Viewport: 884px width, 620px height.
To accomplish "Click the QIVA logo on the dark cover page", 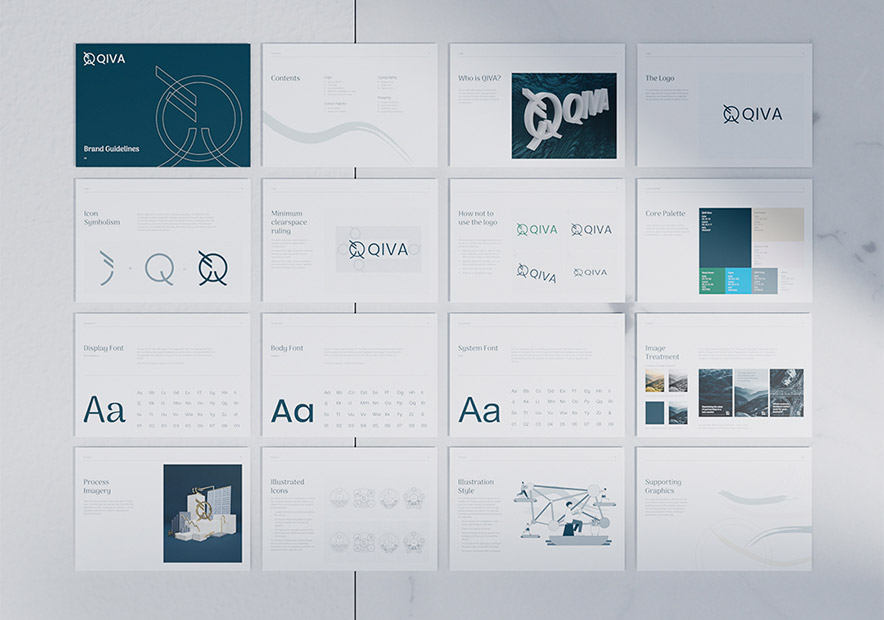I will (104, 59).
